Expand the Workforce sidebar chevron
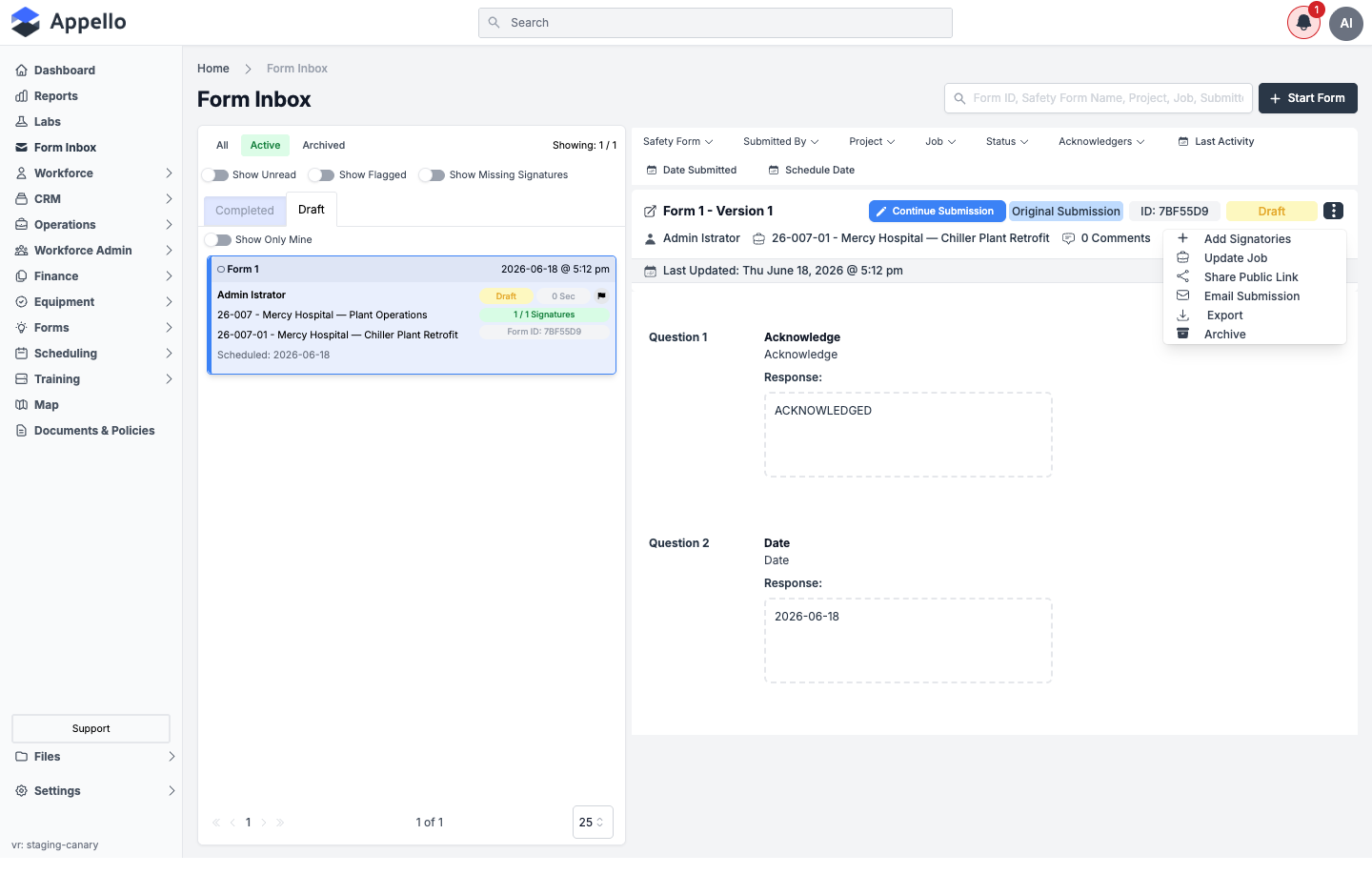Viewport: 1372px width, 875px height. click(169, 173)
